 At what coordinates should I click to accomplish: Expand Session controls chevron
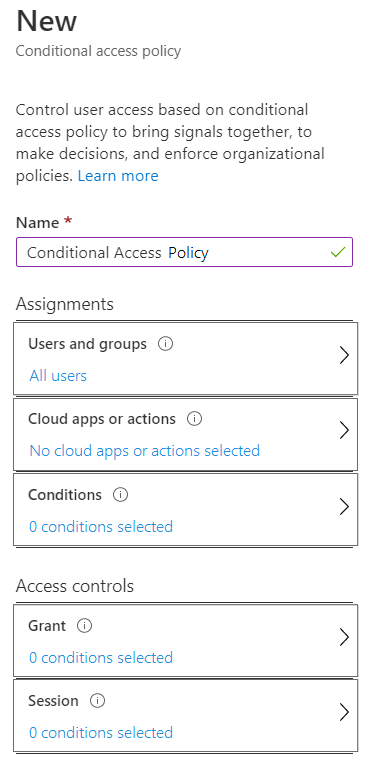tap(344, 713)
